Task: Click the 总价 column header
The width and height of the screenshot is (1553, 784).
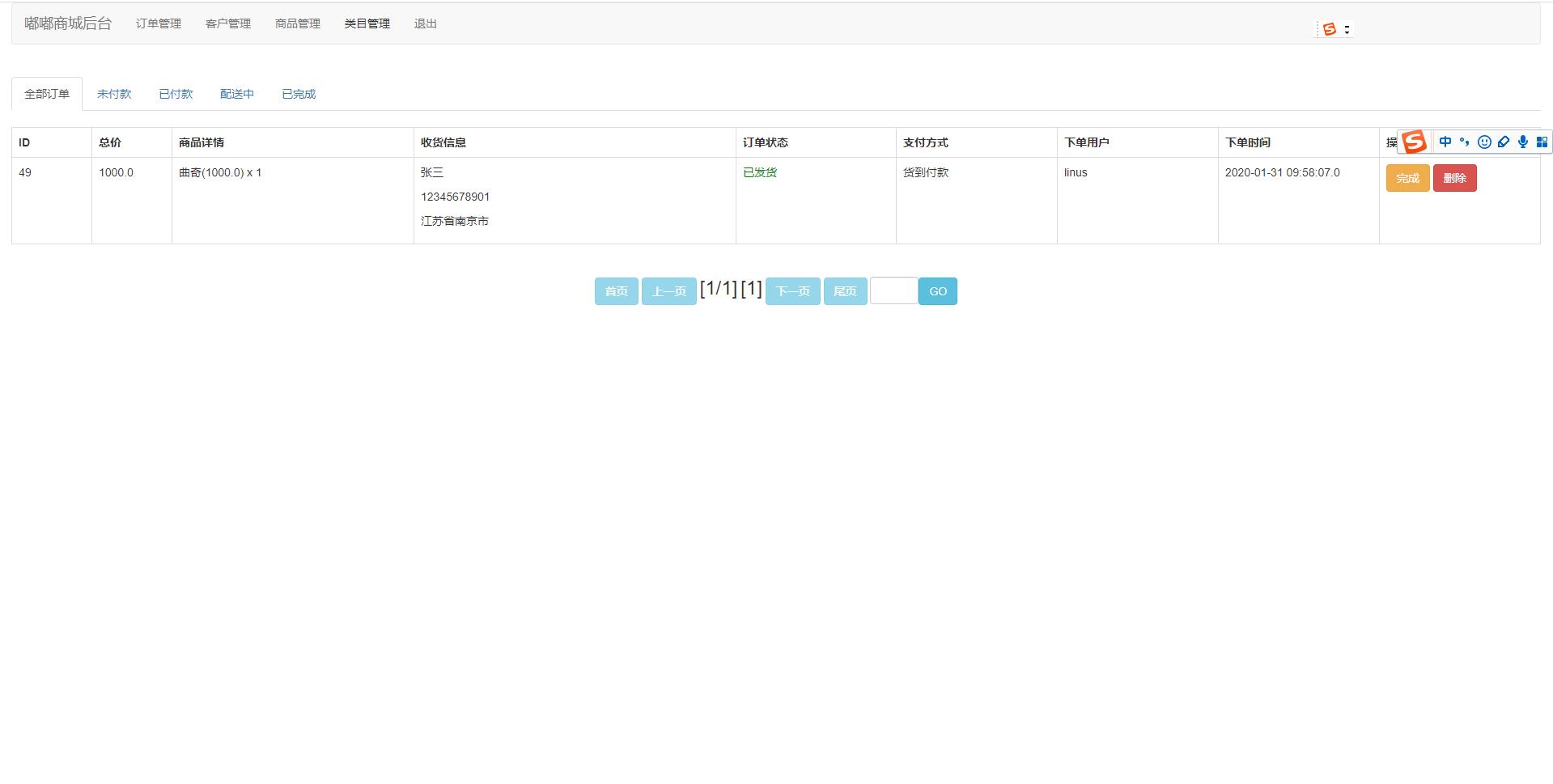Action: coord(110,142)
